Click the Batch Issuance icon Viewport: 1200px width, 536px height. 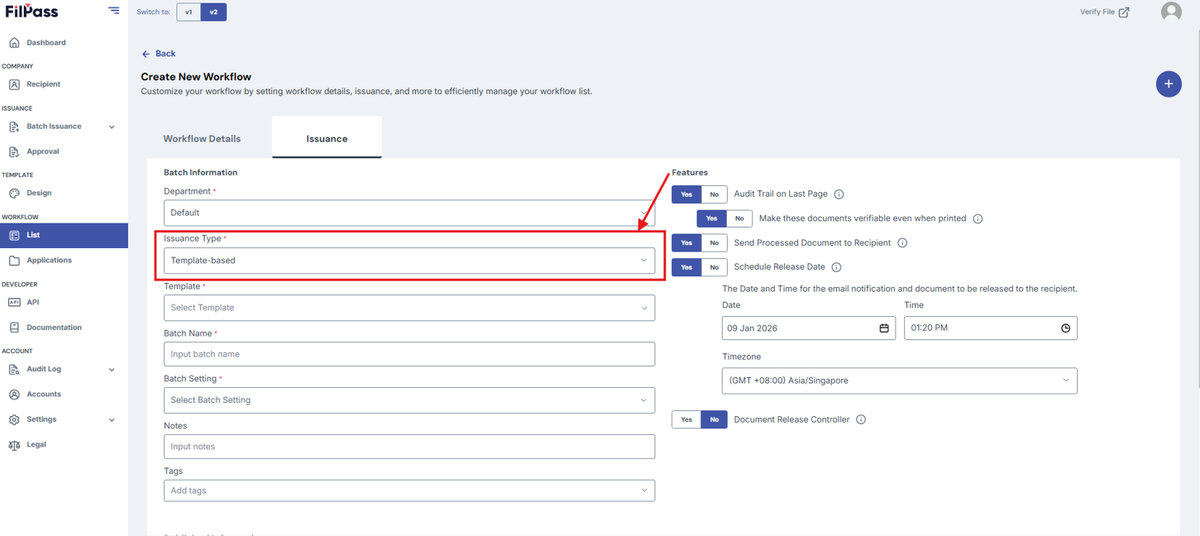tap(14, 127)
